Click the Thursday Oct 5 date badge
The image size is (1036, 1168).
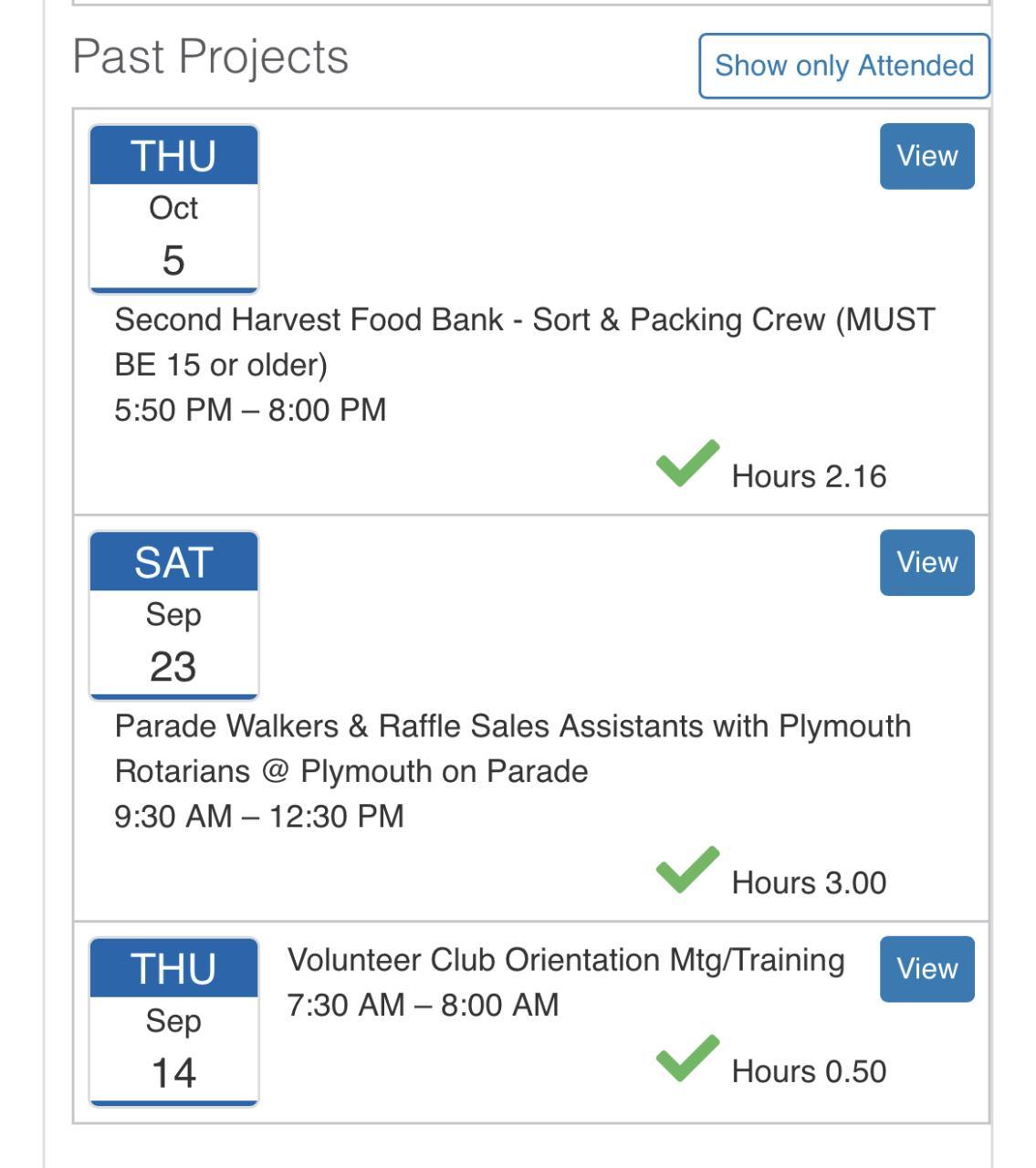tap(173, 209)
